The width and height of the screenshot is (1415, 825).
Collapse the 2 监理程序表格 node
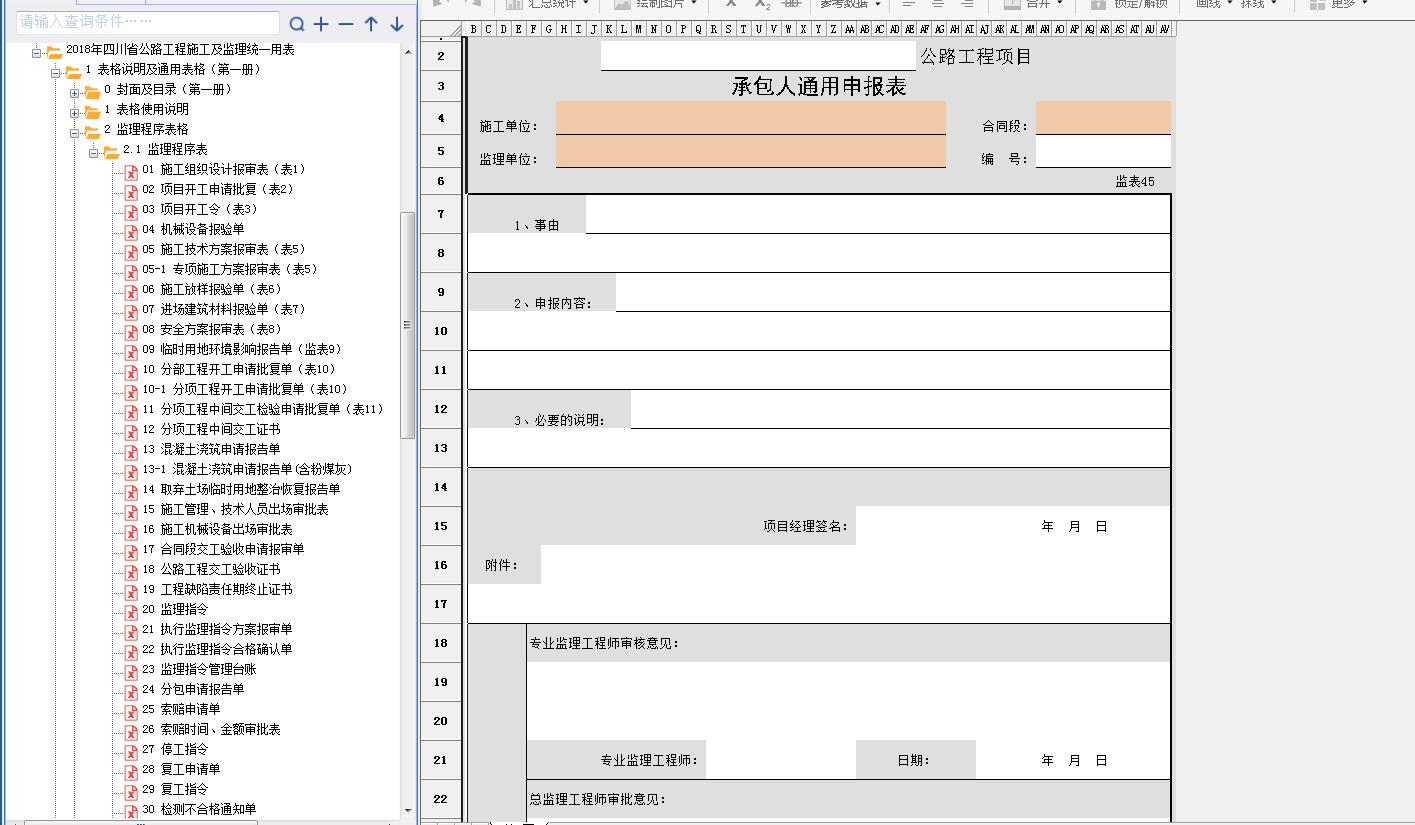(75, 132)
